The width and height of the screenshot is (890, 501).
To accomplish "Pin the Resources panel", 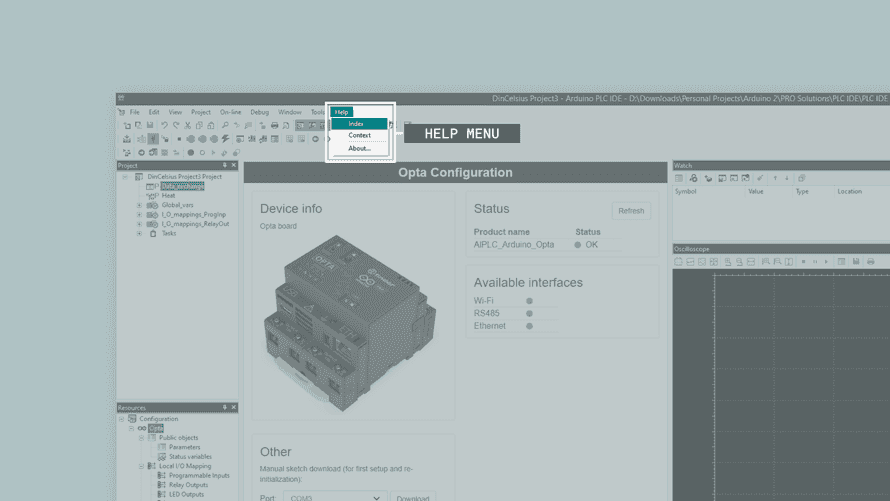I will point(225,407).
